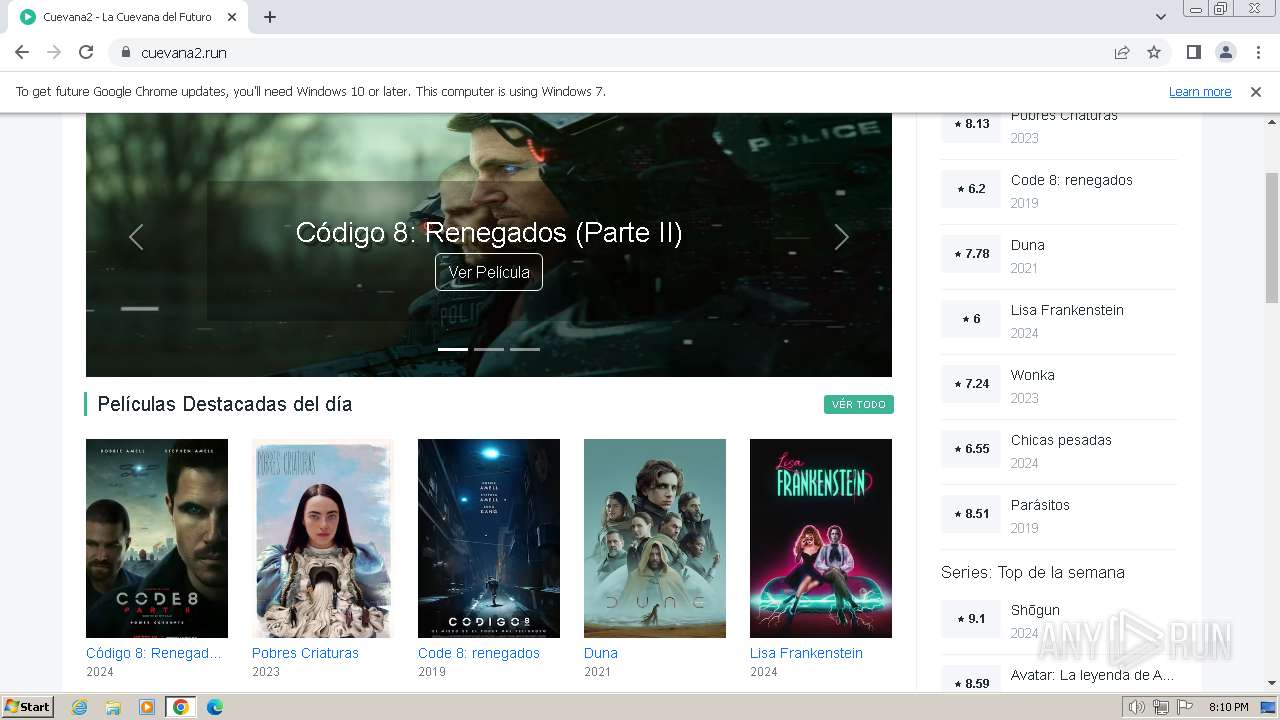The height and width of the screenshot is (720, 1280).
Task: Launch Internet Explorer from the taskbar
Action: tap(79, 707)
